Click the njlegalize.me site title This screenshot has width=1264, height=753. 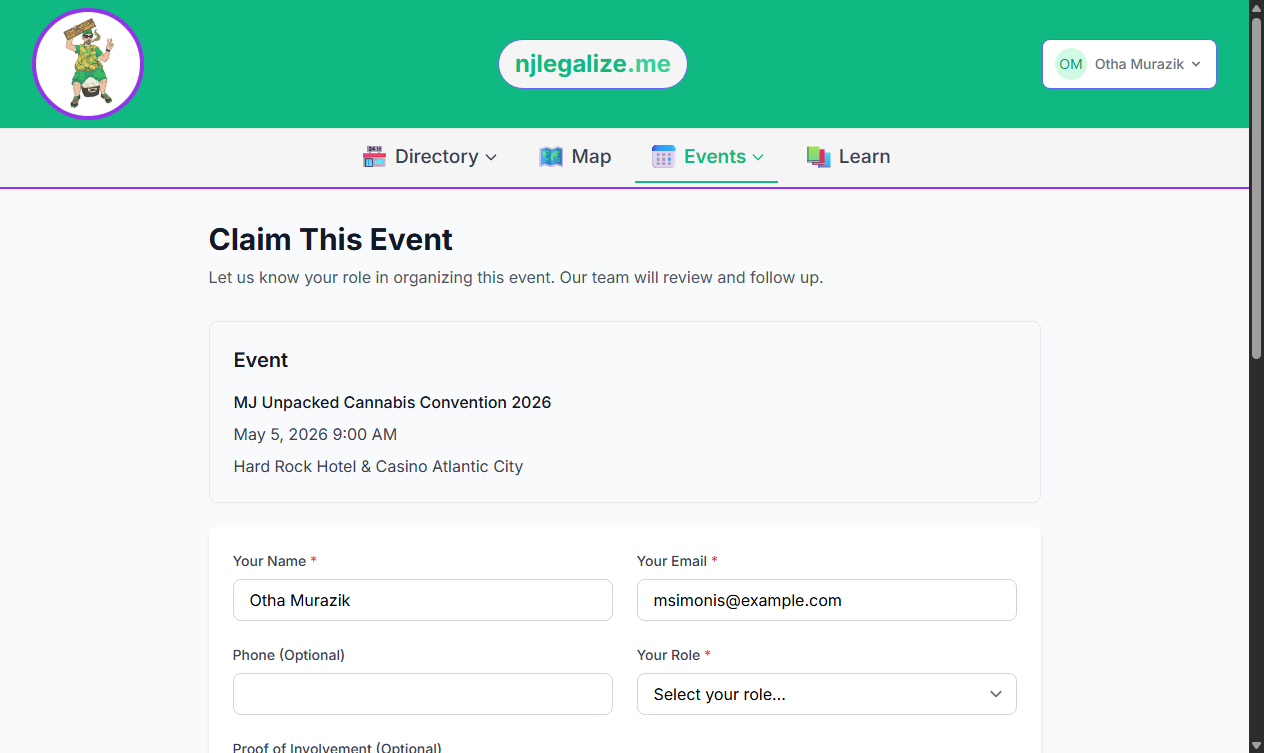(593, 64)
